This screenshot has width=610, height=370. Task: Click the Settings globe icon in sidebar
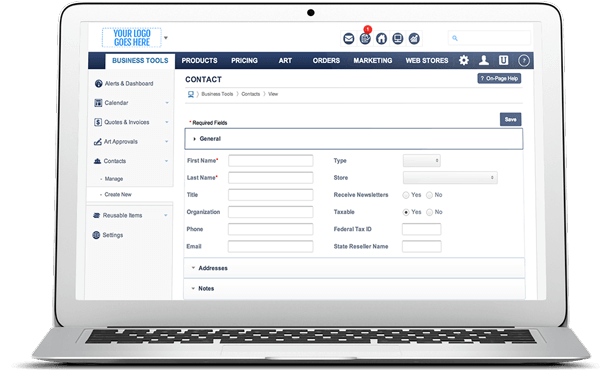[96, 235]
